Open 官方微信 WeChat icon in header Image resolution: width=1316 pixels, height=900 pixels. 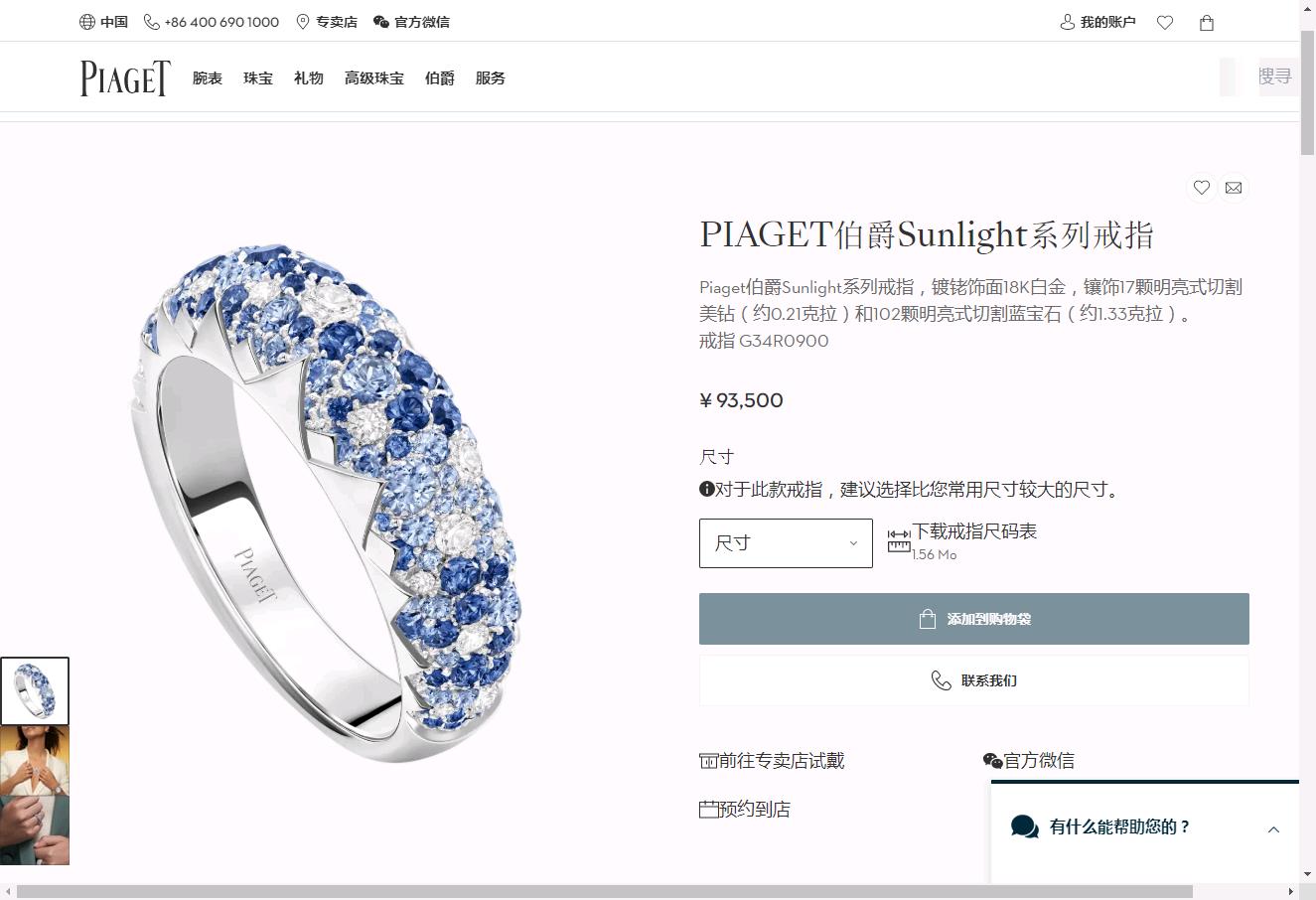tap(380, 22)
